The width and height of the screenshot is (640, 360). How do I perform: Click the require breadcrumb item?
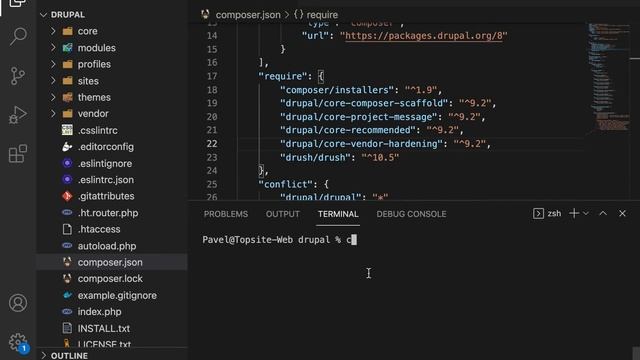point(322,15)
